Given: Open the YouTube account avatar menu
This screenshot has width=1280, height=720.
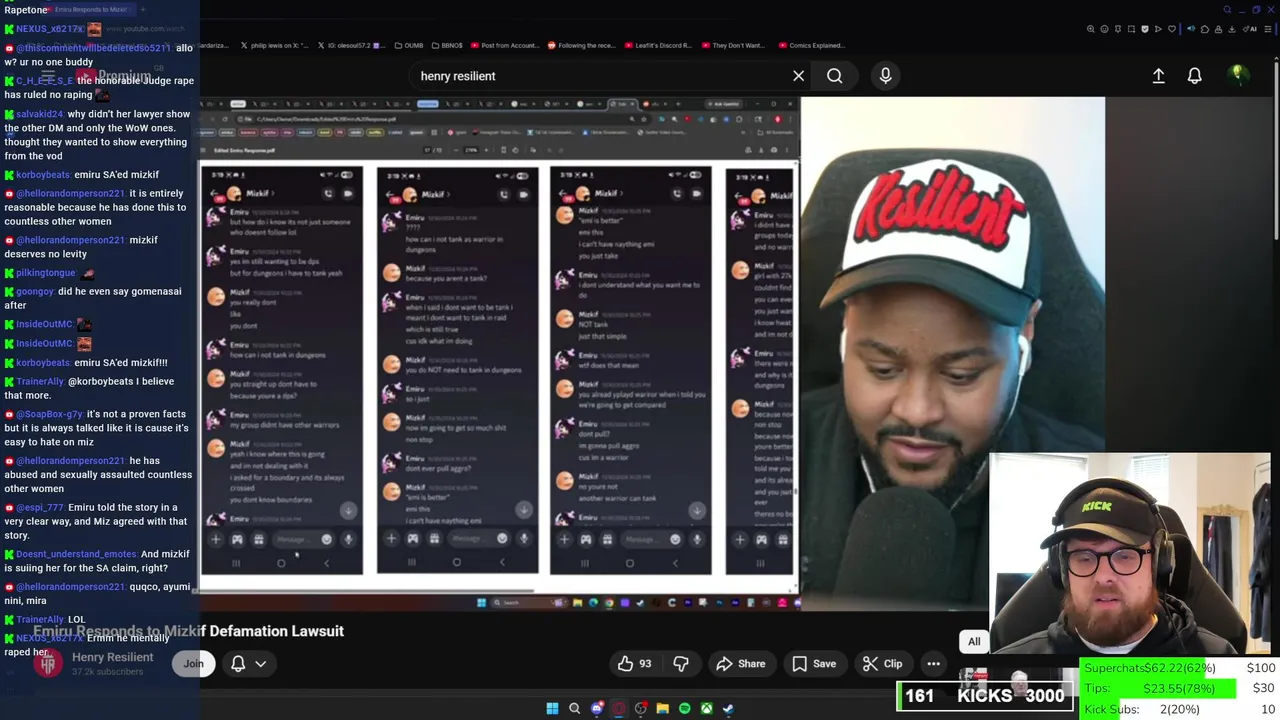Looking at the screenshot, I should tap(1237, 75).
